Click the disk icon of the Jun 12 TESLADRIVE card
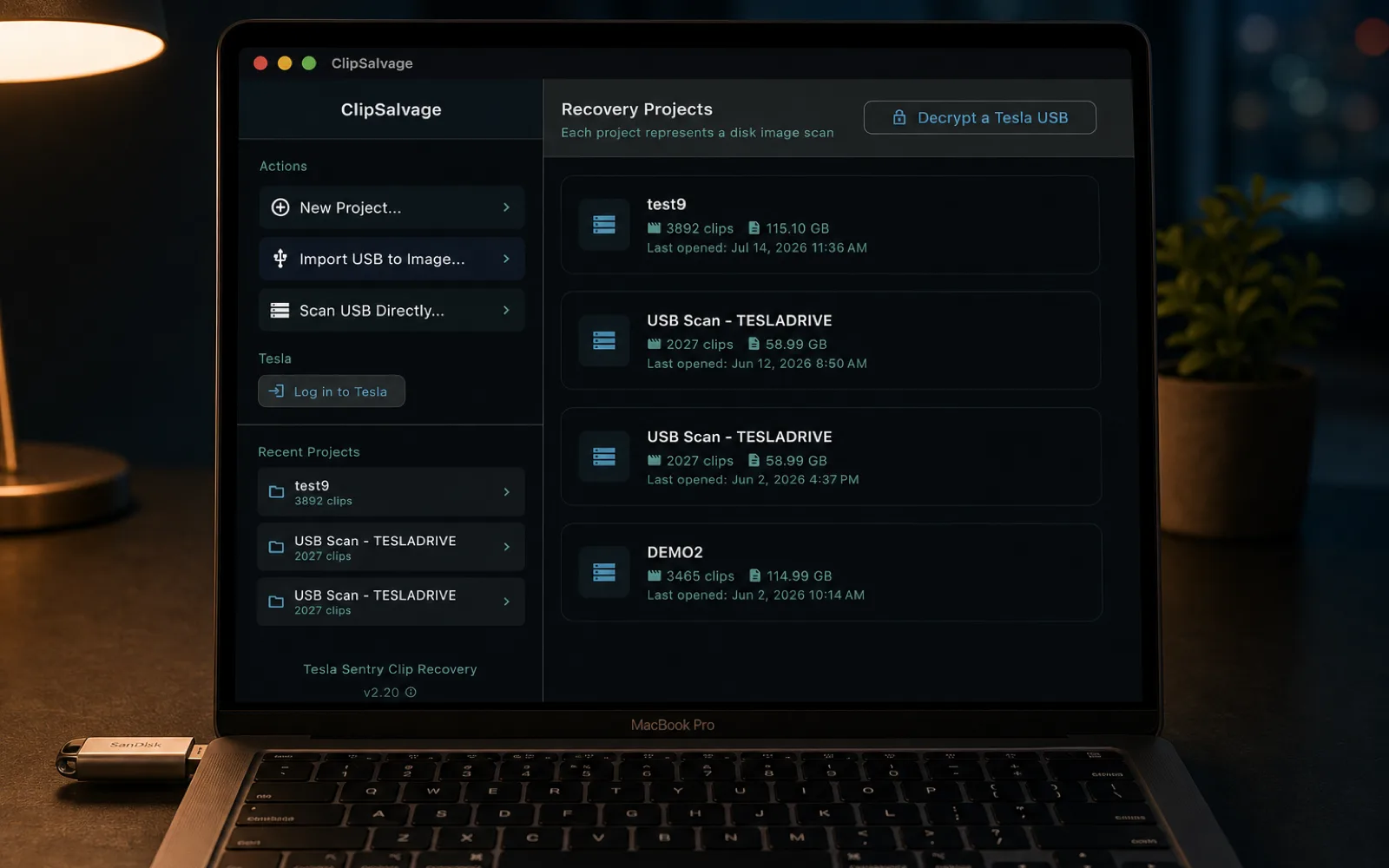Image resolution: width=1389 pixels, height=868 pixels. [604, 340]
